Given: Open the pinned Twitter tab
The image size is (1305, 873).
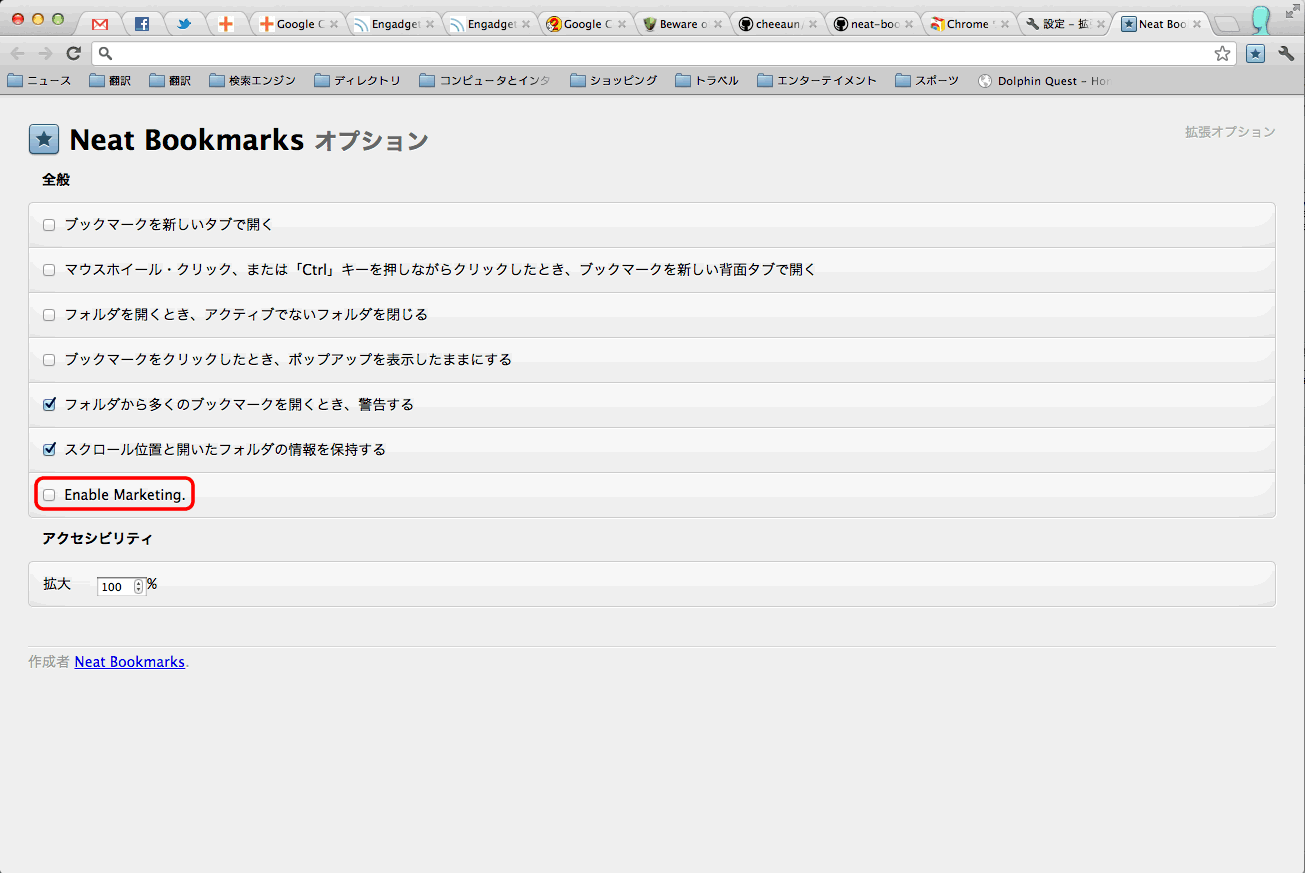Looking at the screenshot, I should [x=184, y=24].
